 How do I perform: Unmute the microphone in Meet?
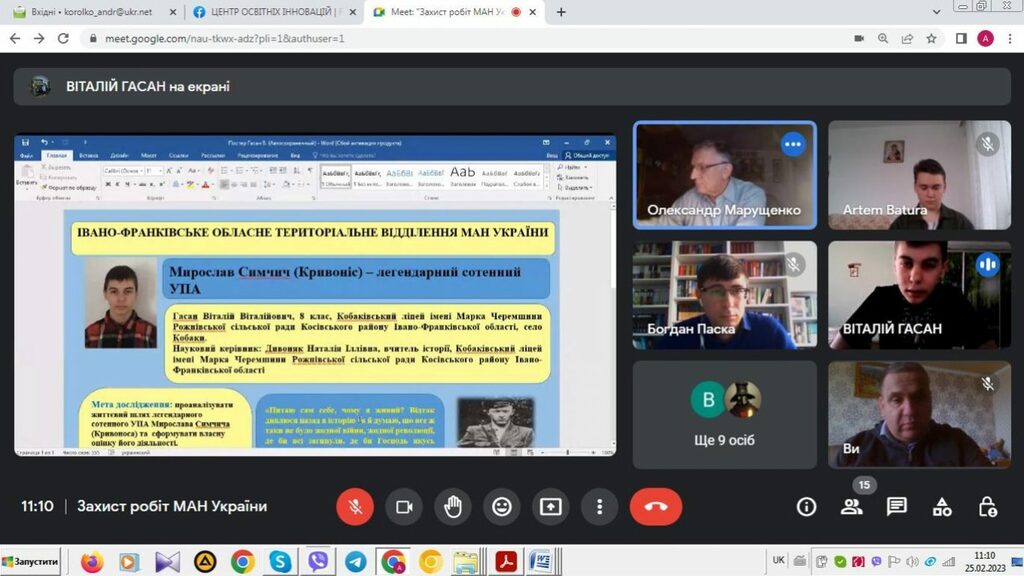click(x=355, y=506)
